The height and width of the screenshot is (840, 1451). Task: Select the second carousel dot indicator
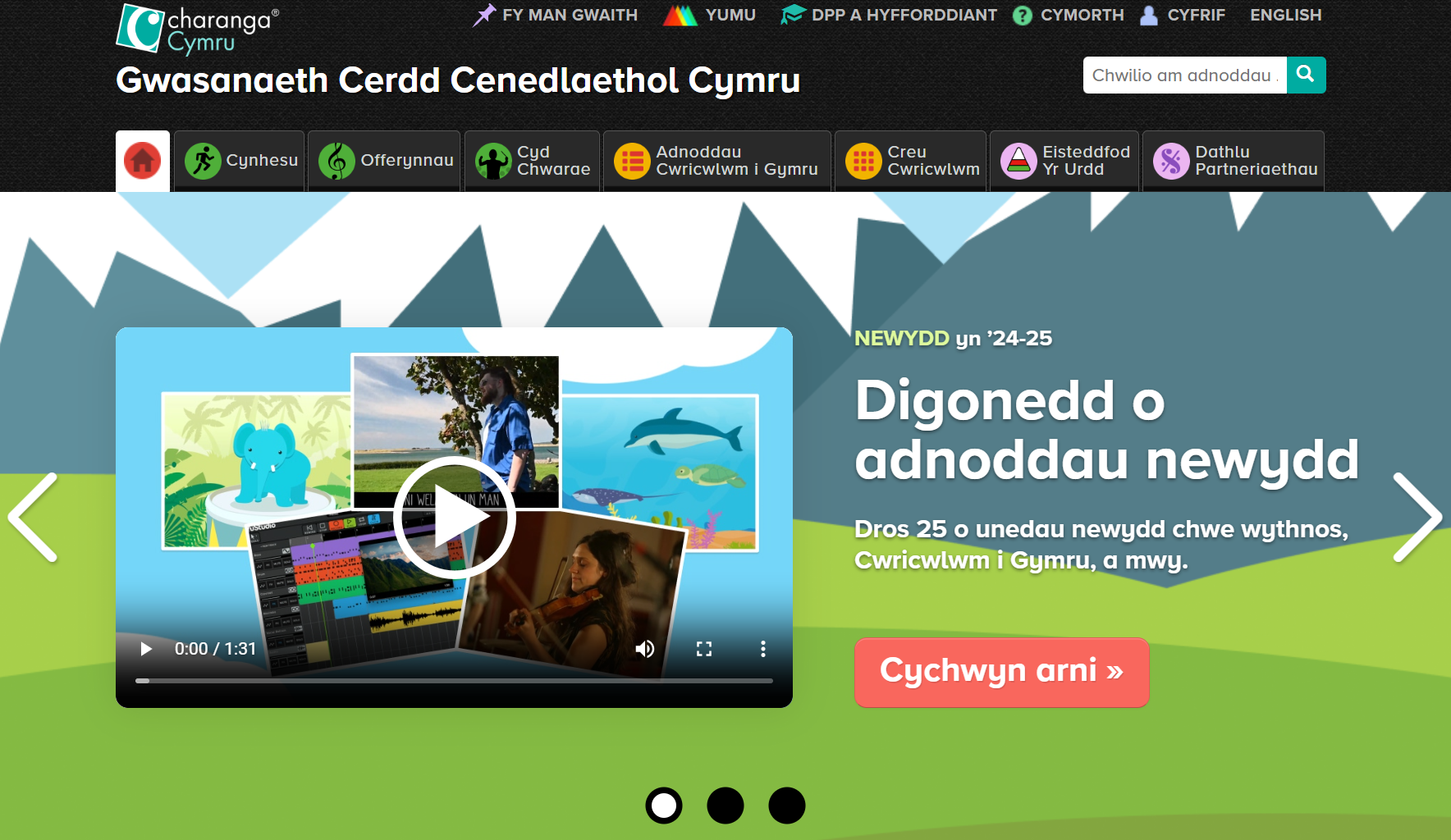[x=725, y=806]
